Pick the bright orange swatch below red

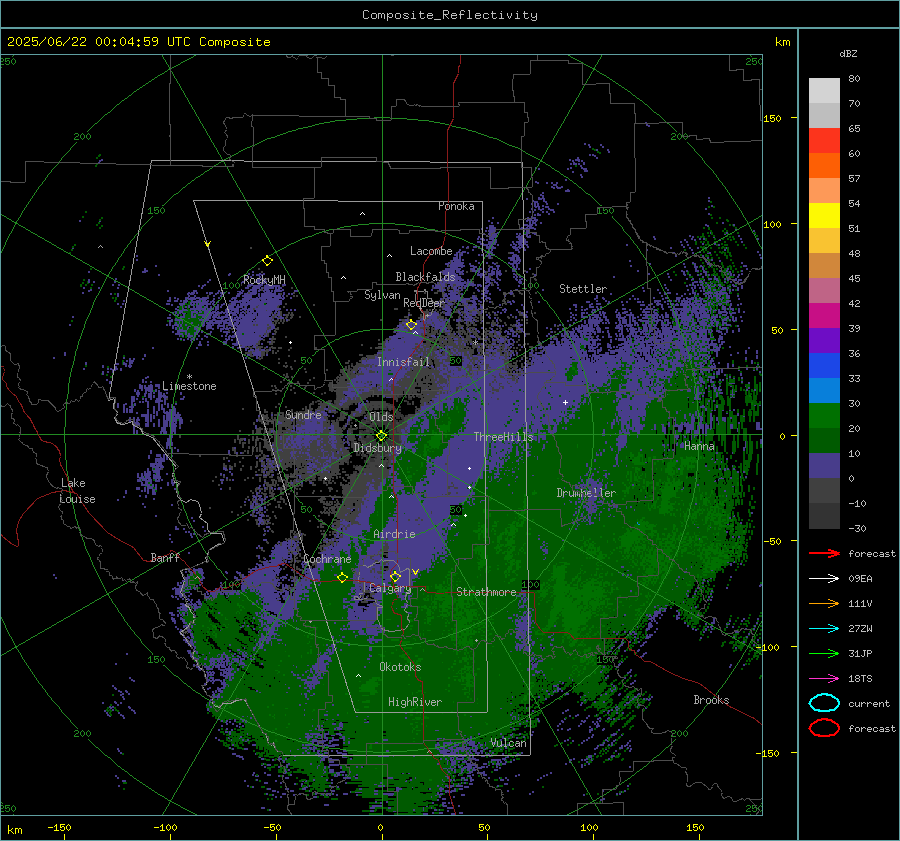(824, 166)
